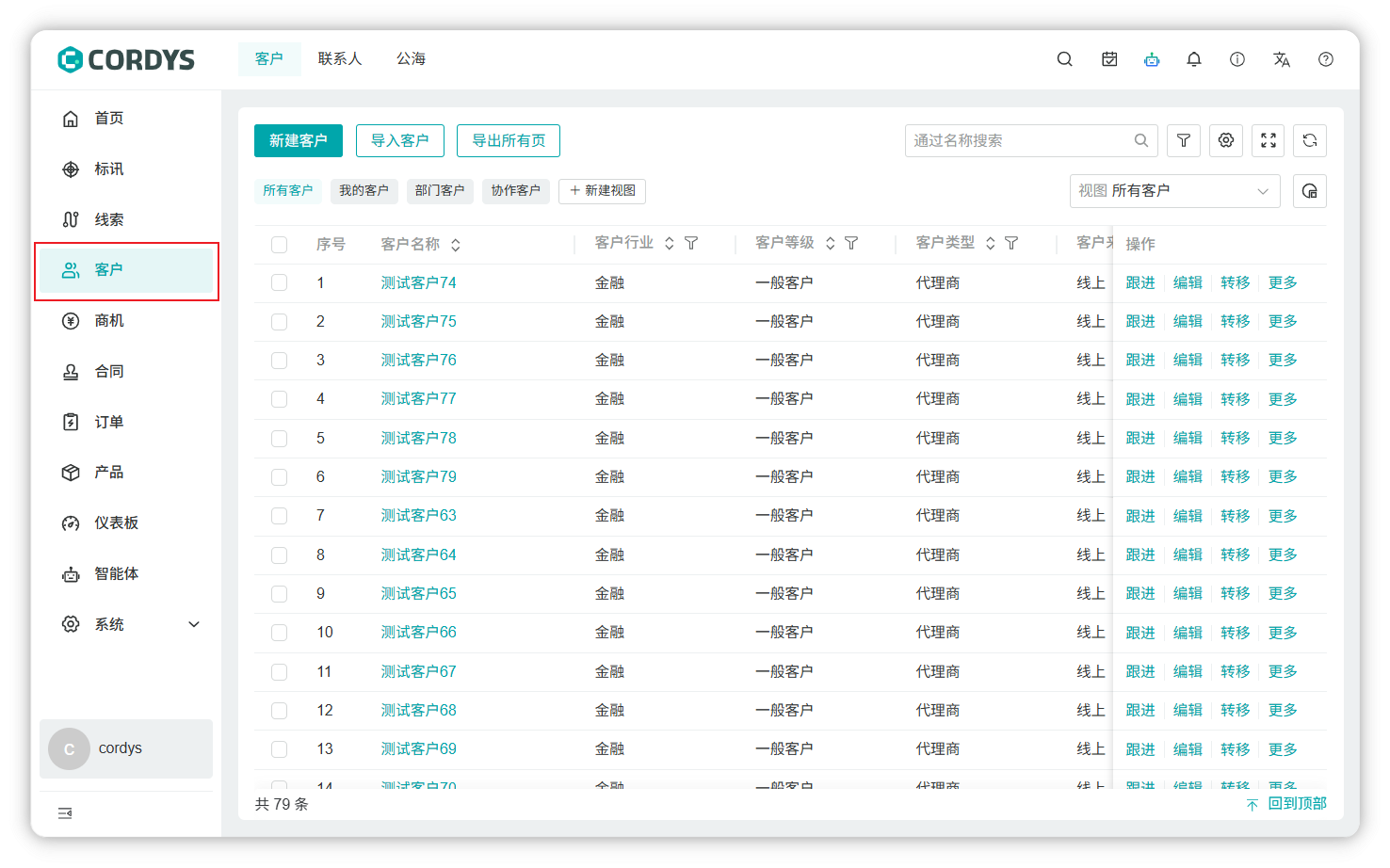Screen dimensions: 1390x868
Task: Go to 商机 in the sidebar
Action: click(126, 321)
